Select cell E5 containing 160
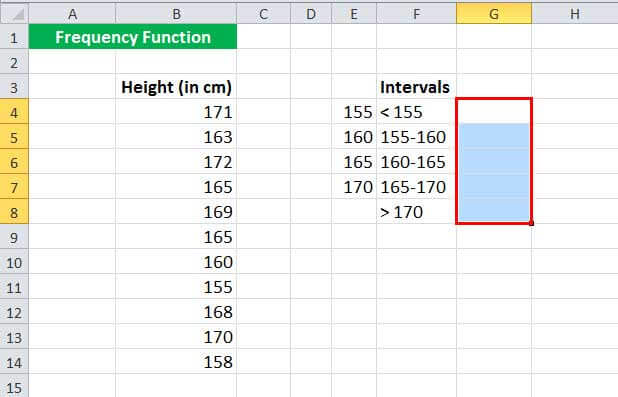 [354, 137]
